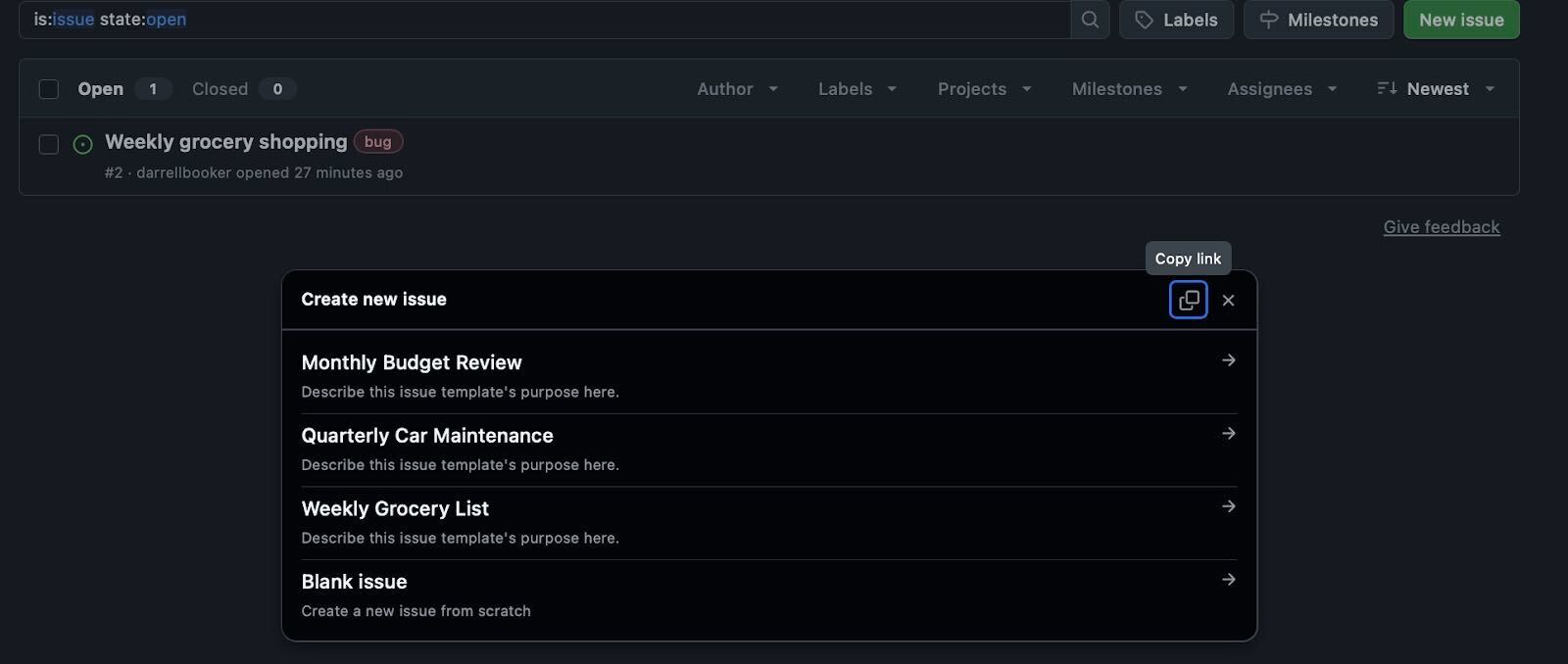The image size is (1568, 664).
Task: Click arrow icon for Weekly Grocery List
Action: click(x=1228, y=506)
